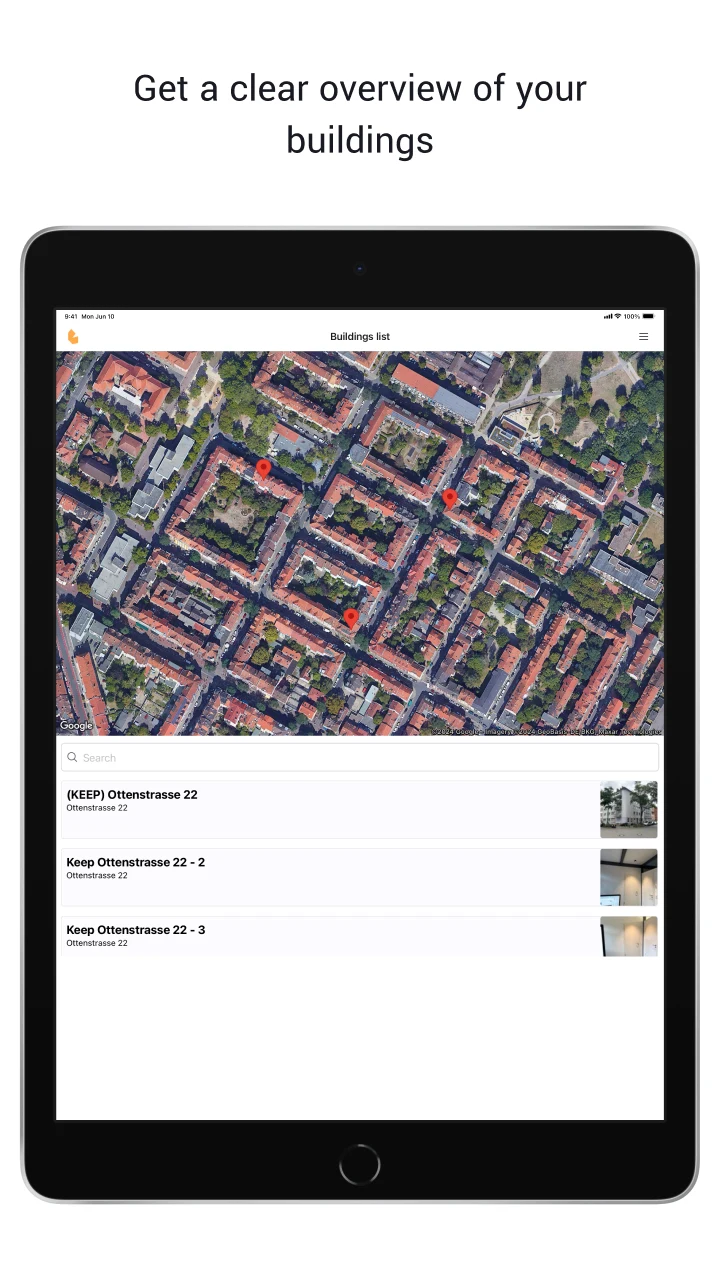Viewport: 721px width, 1280px height.
Task: Select the rightmost red map pin
Action: (450, 497)
